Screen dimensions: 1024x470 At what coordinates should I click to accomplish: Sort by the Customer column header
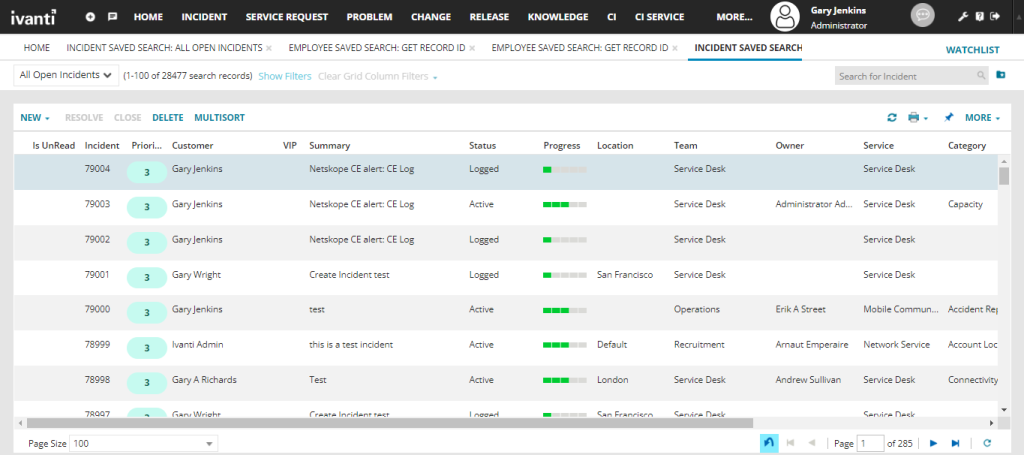193,146
